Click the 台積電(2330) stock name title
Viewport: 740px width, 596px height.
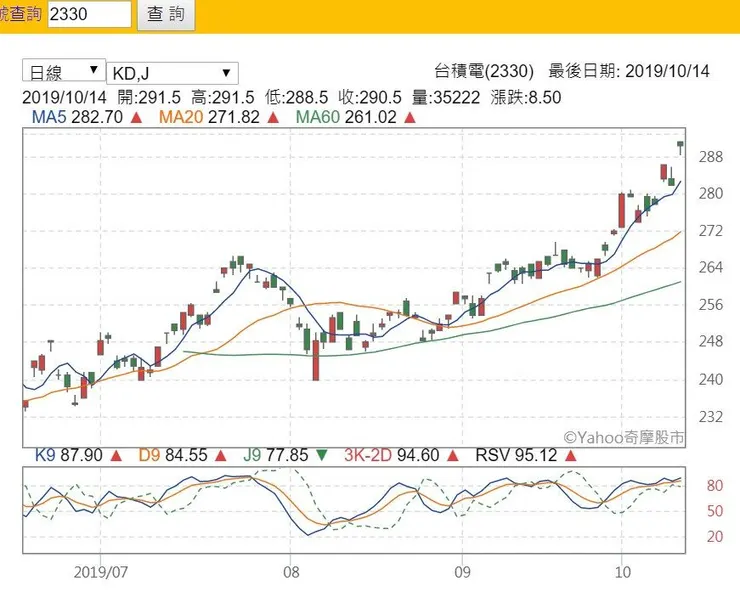[x=484, y=71]
